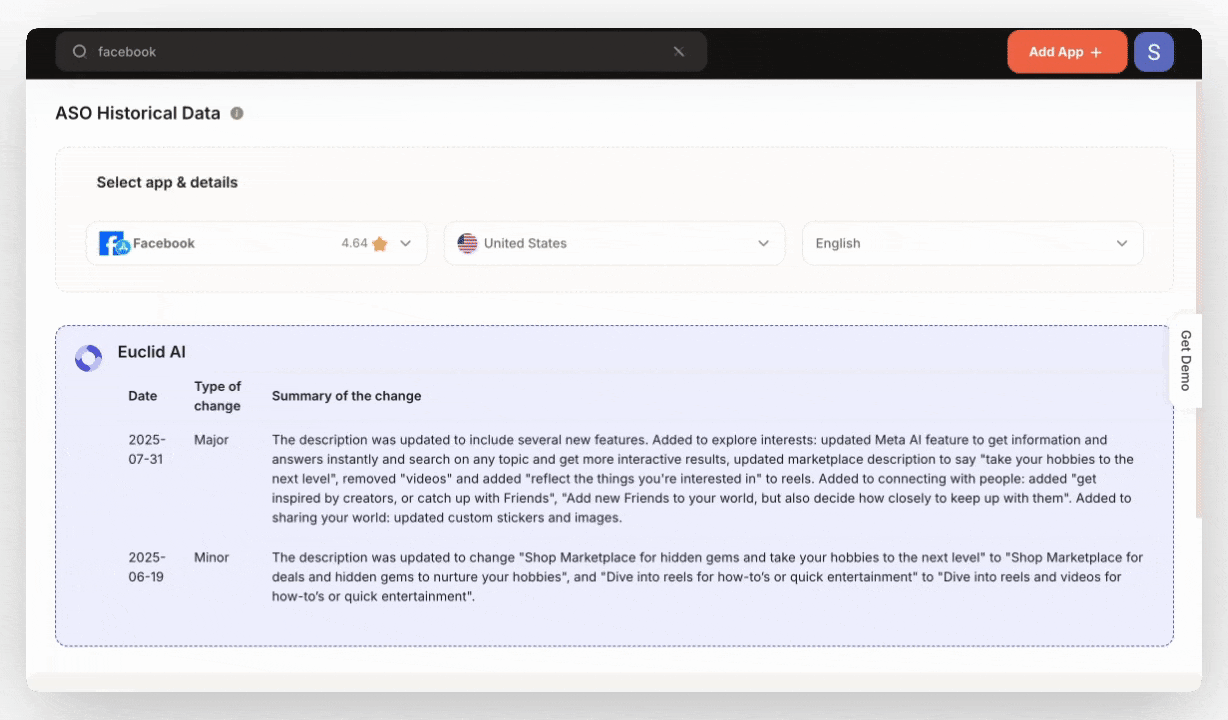Viewport: 1228px width, 720px height.
Task: Click the star icon next to 4.64 rating
Action: click(x=379, y=243)
